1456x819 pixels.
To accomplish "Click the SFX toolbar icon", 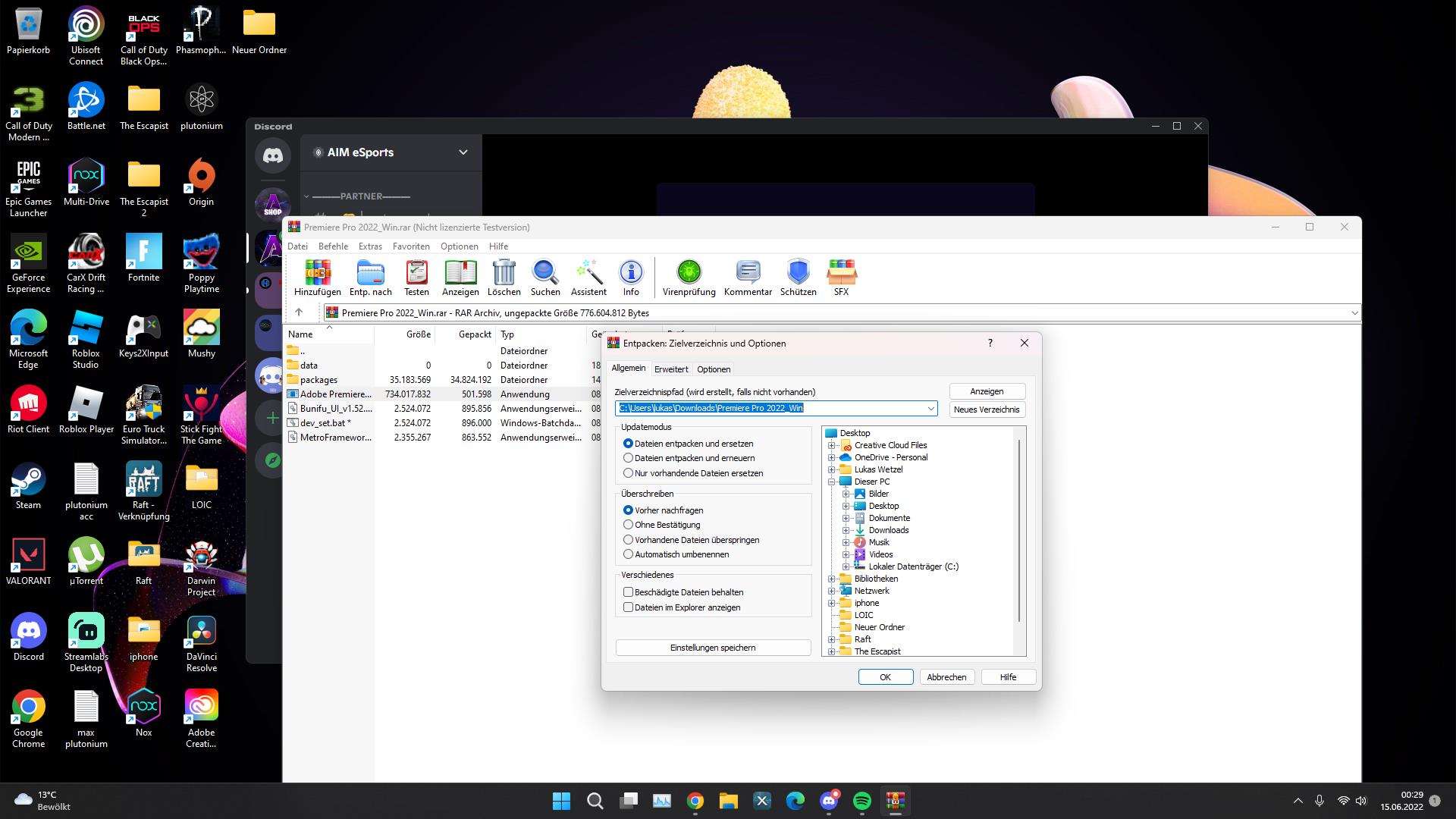I will pos(841,277).
